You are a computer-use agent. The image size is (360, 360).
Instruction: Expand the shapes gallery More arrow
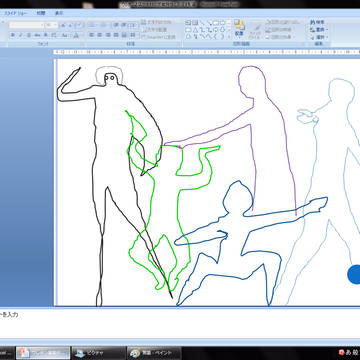click(230, 36)
